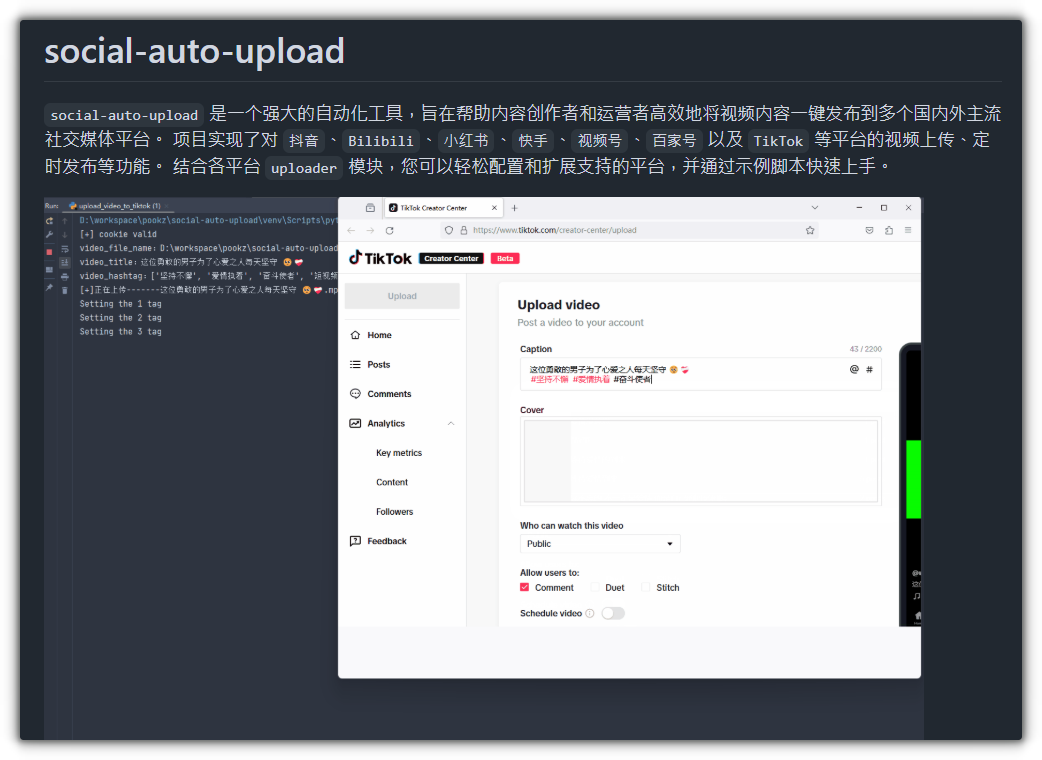Collapse the Analytics sidebar section
The height and width of the screenshot is (760, 1042).
451,423
